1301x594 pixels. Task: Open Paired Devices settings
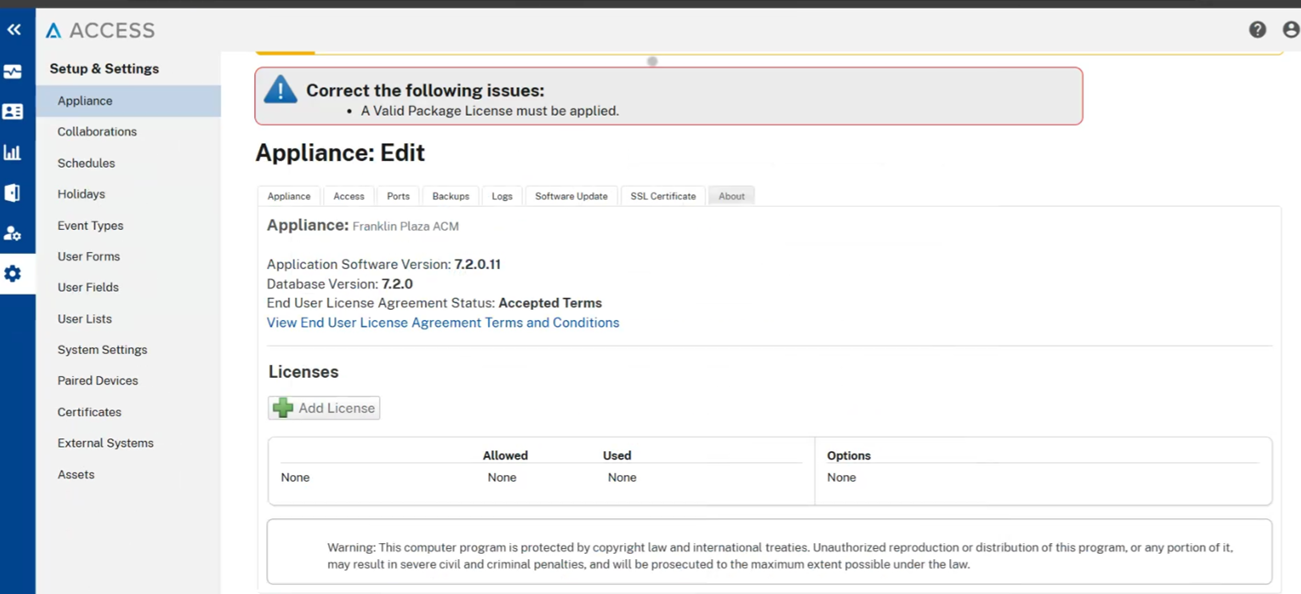pyautogui.click(x=97, y=381)
